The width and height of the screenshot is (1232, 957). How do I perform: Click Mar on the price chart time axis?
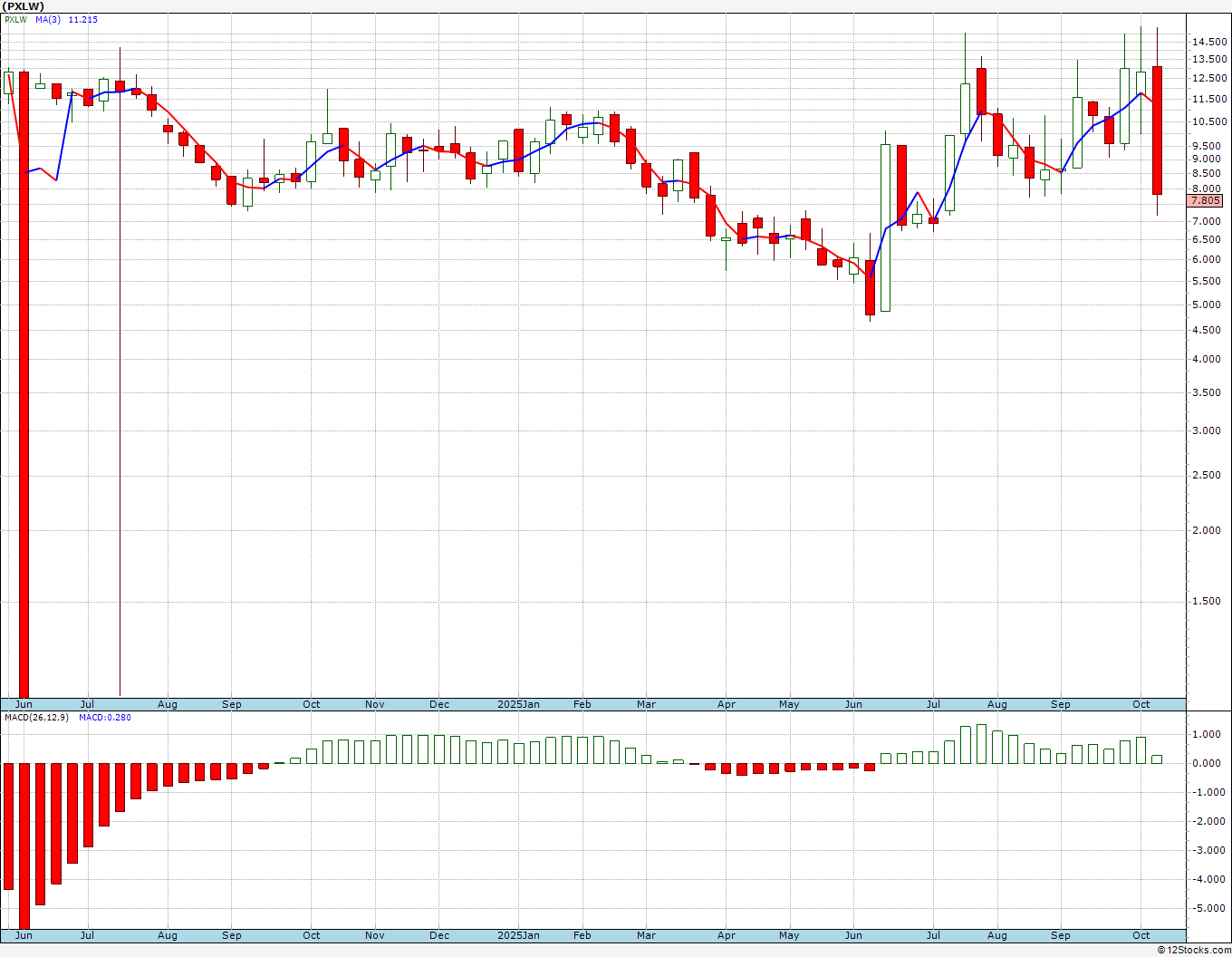(x=646, y=704)
